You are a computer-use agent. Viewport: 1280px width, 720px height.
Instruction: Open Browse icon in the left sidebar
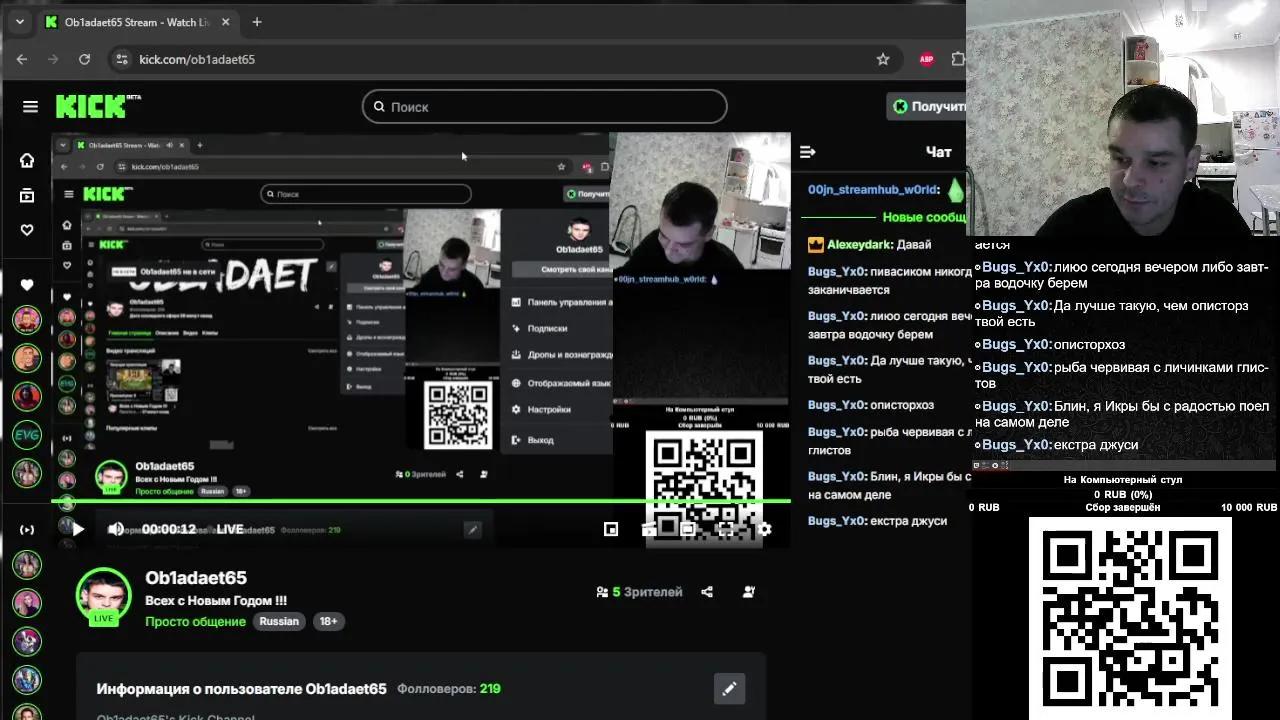[x=27, y=195]
